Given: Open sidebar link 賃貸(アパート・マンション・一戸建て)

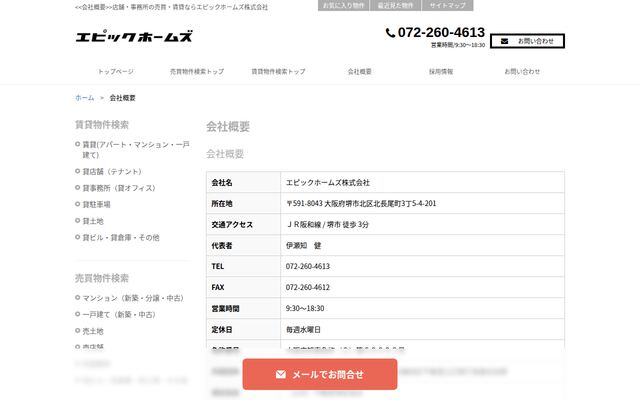Looking at the screenshot, I should point(136,150).
